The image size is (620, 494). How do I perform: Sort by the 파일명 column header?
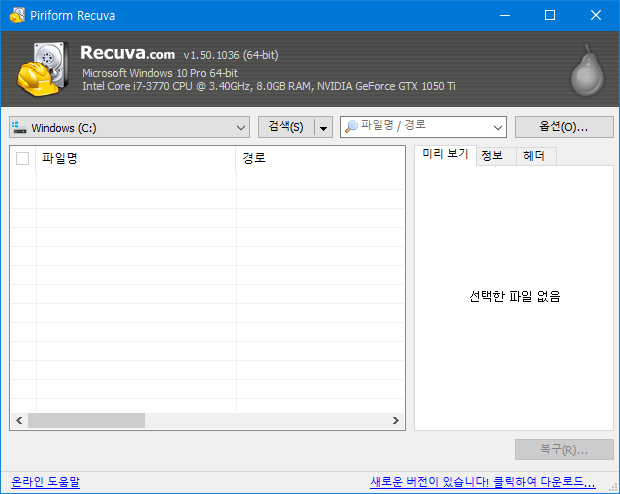[136, 159]
